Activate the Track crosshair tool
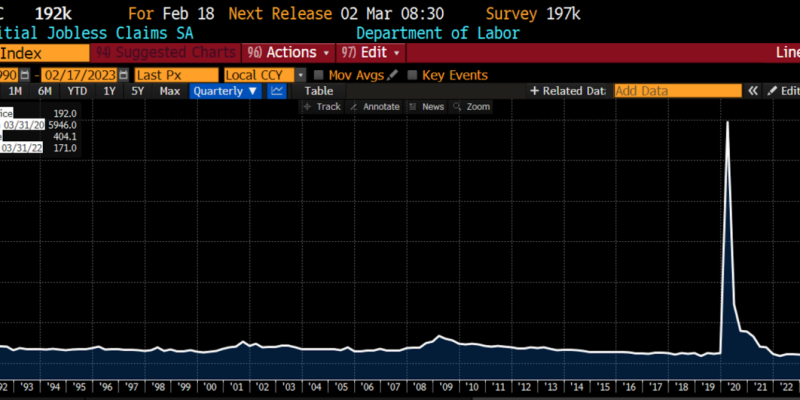Screen dimensions: 800x400 tap(322, 107)
